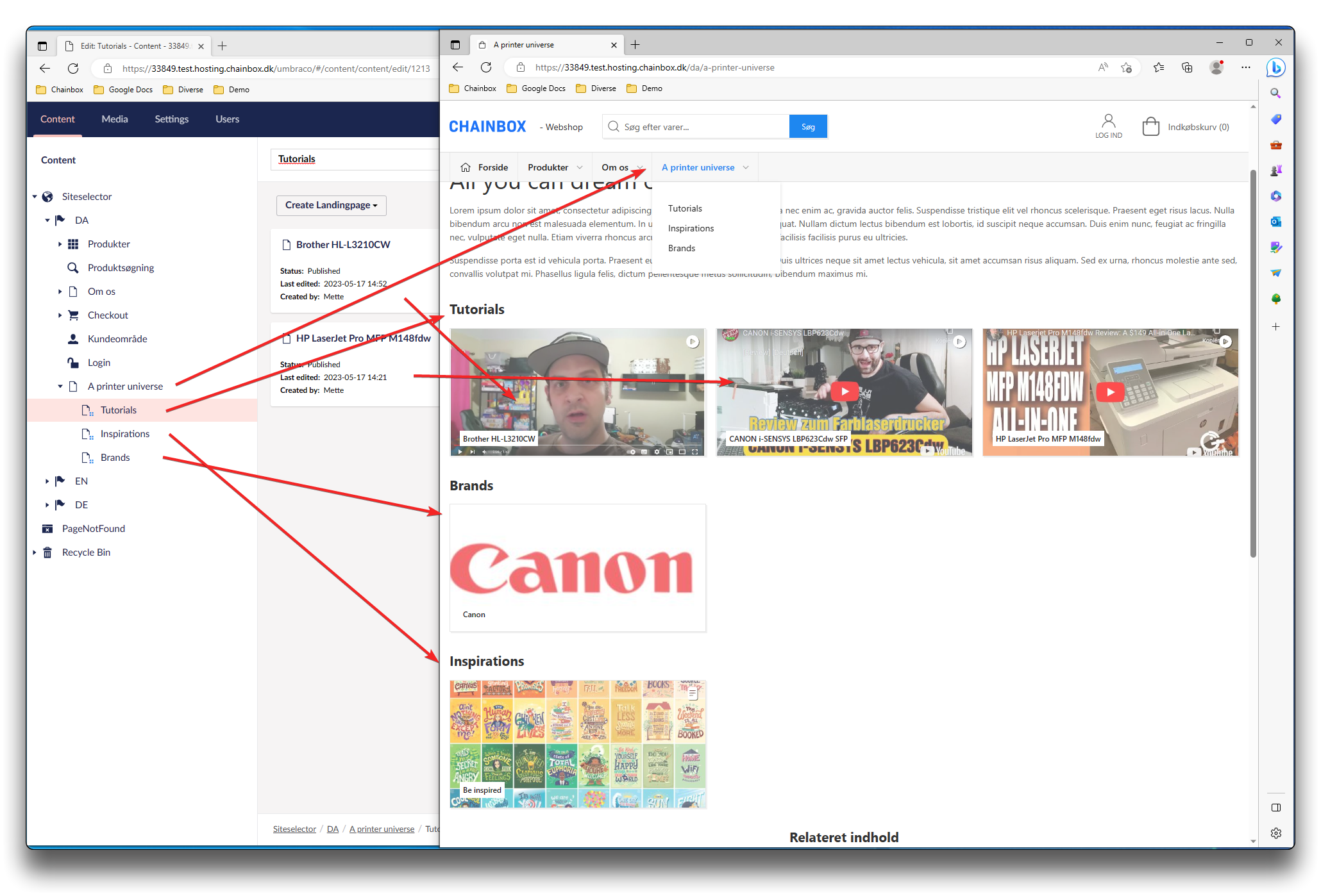Image resolution: width=1321 pixels, height=896 pixels.
Task: Expand the Produkter tree node
Action: click(x=60, y=244)
